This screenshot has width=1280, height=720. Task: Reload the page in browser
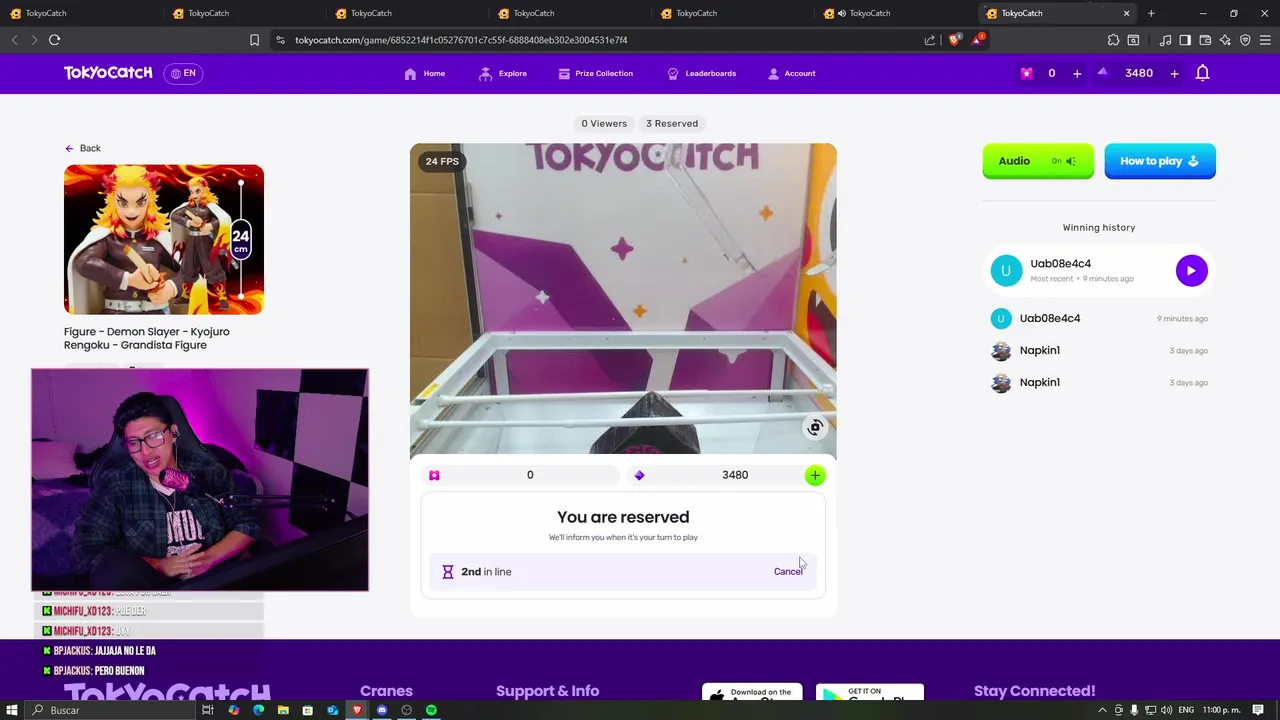54,40
